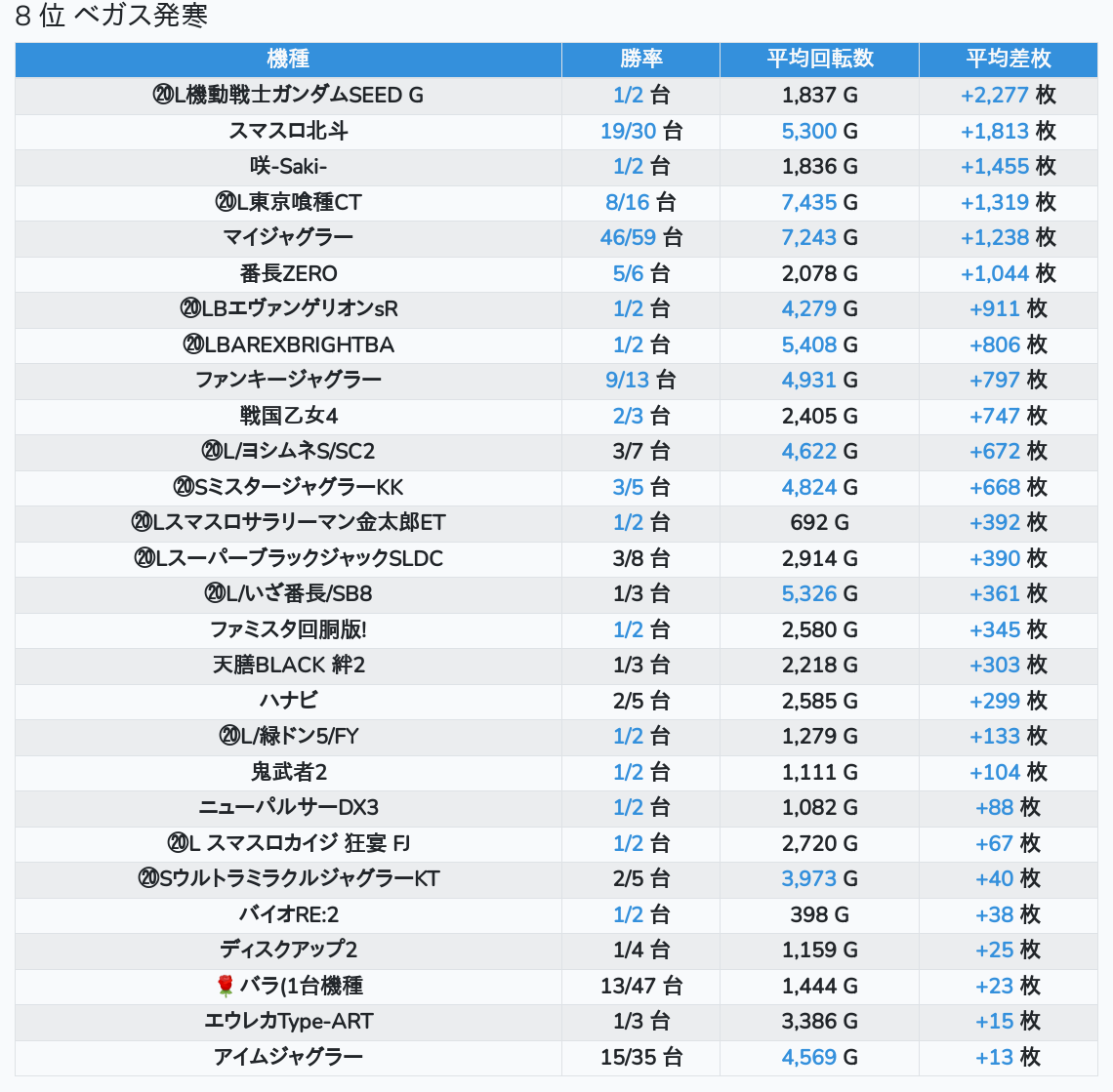Select the ハナビ machine name
Screen dimensions: 1113x1092
click(x=288, y=701)
